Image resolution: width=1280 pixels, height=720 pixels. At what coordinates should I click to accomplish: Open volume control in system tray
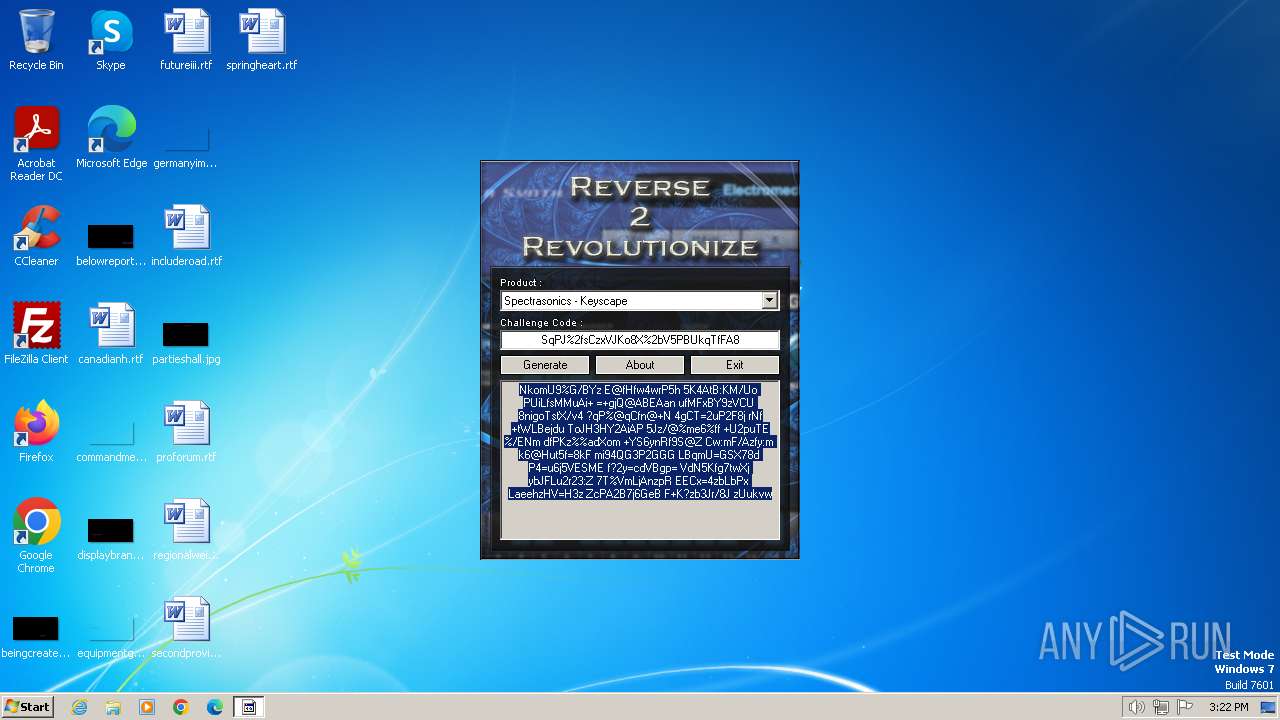[x=1136, y=707]
